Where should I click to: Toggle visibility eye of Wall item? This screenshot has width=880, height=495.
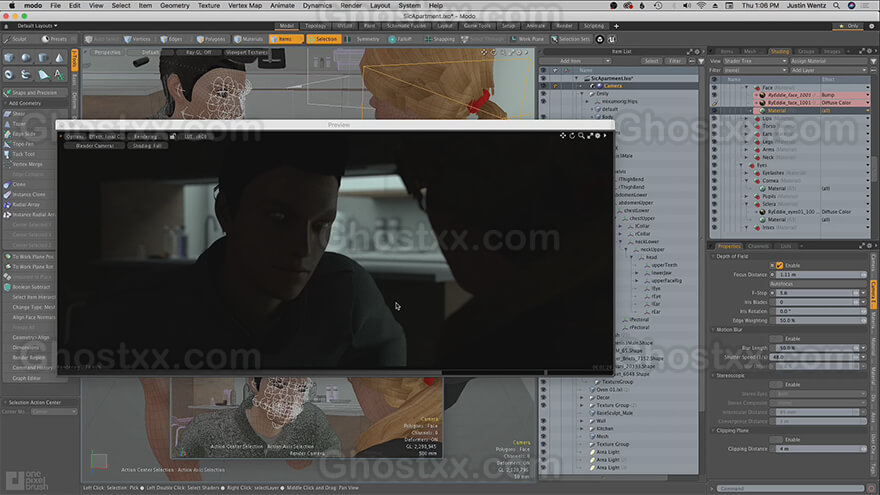click(x=543, y=421)
